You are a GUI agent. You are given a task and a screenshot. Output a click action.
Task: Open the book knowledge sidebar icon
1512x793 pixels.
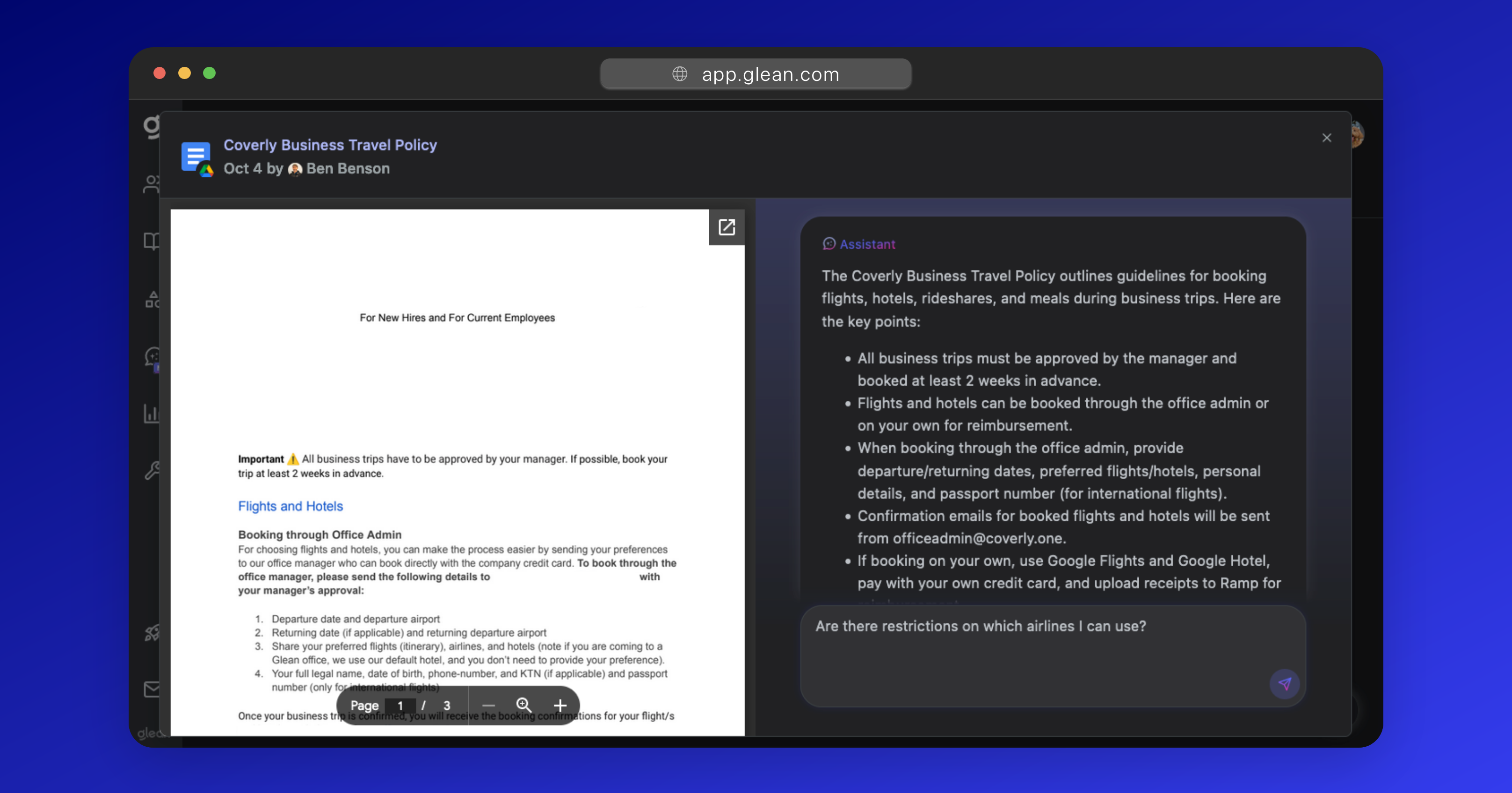point(152,241)
